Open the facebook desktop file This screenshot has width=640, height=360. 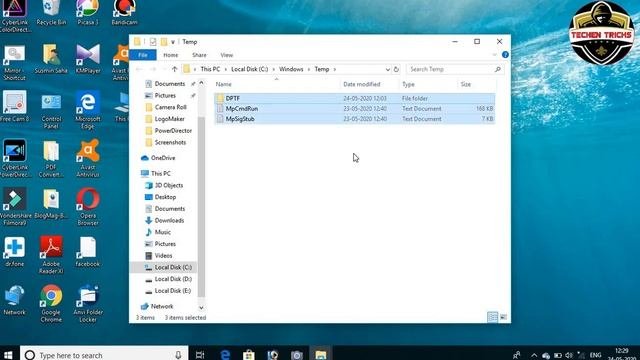pos(88,252)
